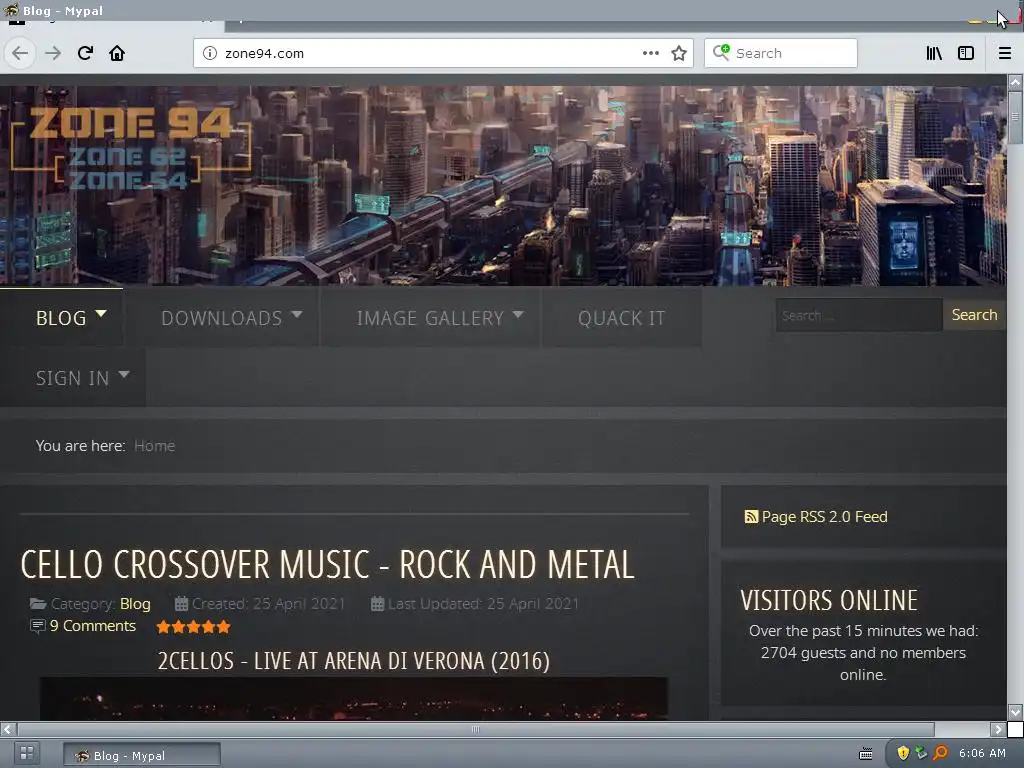
Task: Click the horizontal scrollbar left arrow
Action: (x=7, y=729)
